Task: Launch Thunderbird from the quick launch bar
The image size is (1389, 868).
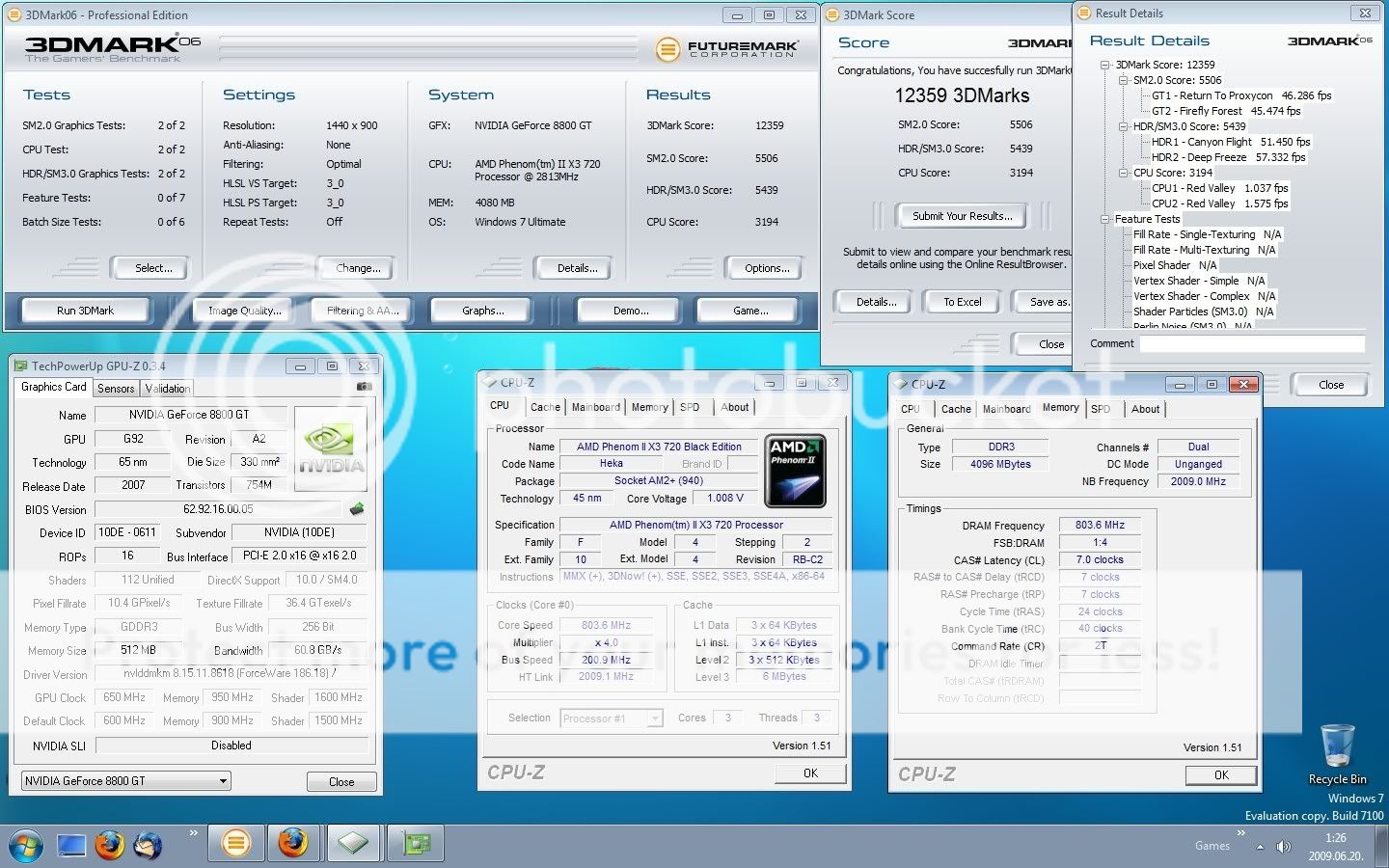Action: click(148, 845)
